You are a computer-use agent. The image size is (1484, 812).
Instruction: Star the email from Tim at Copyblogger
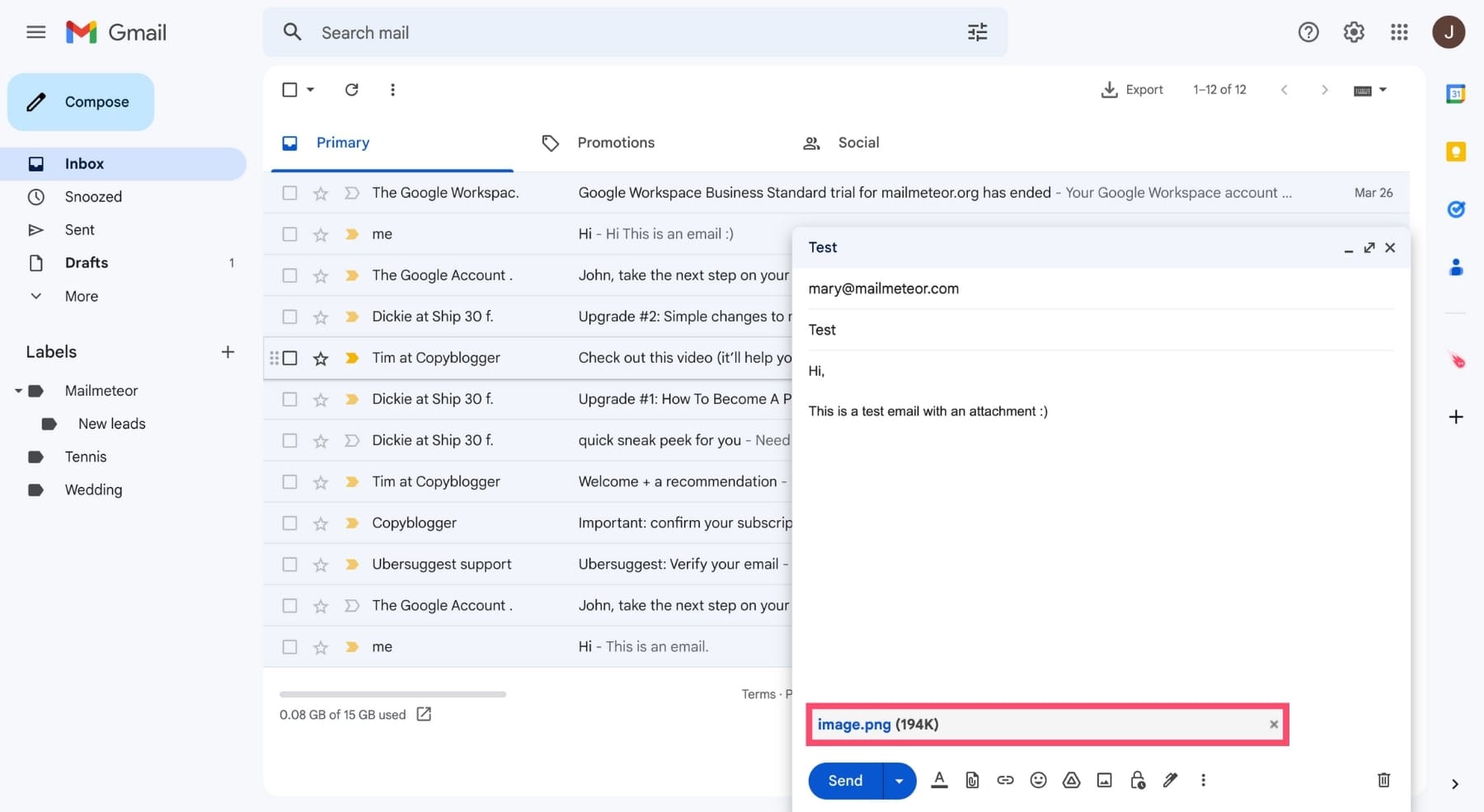320,358
